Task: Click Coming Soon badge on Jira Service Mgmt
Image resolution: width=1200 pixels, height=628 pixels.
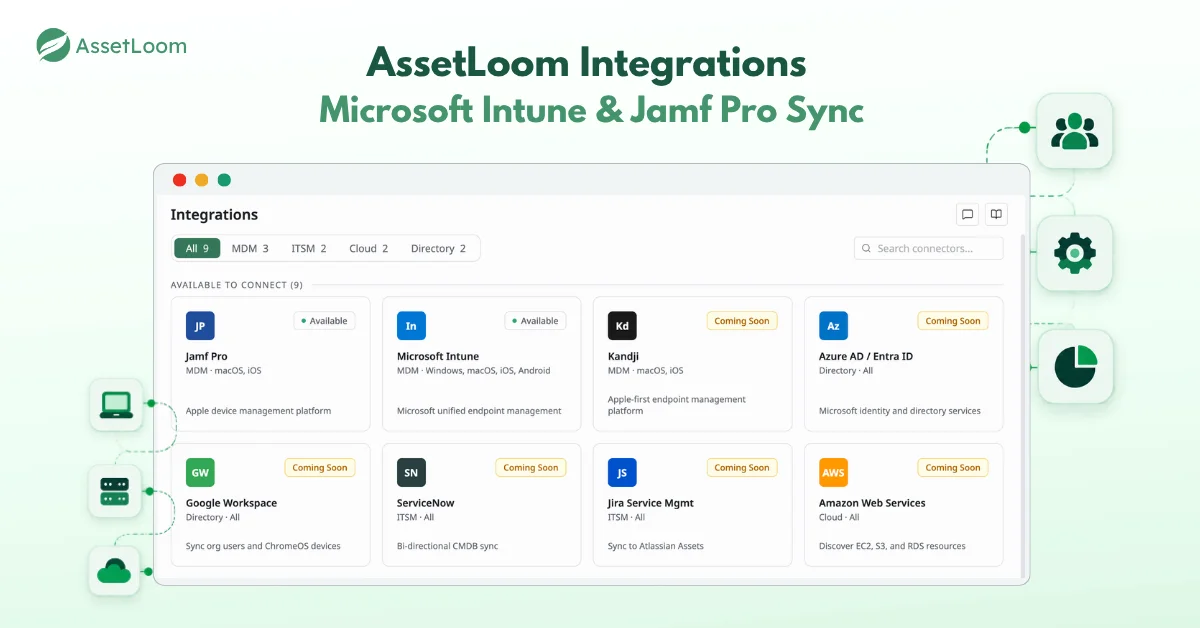Action: pyautogui.click(x=742, y=467)
